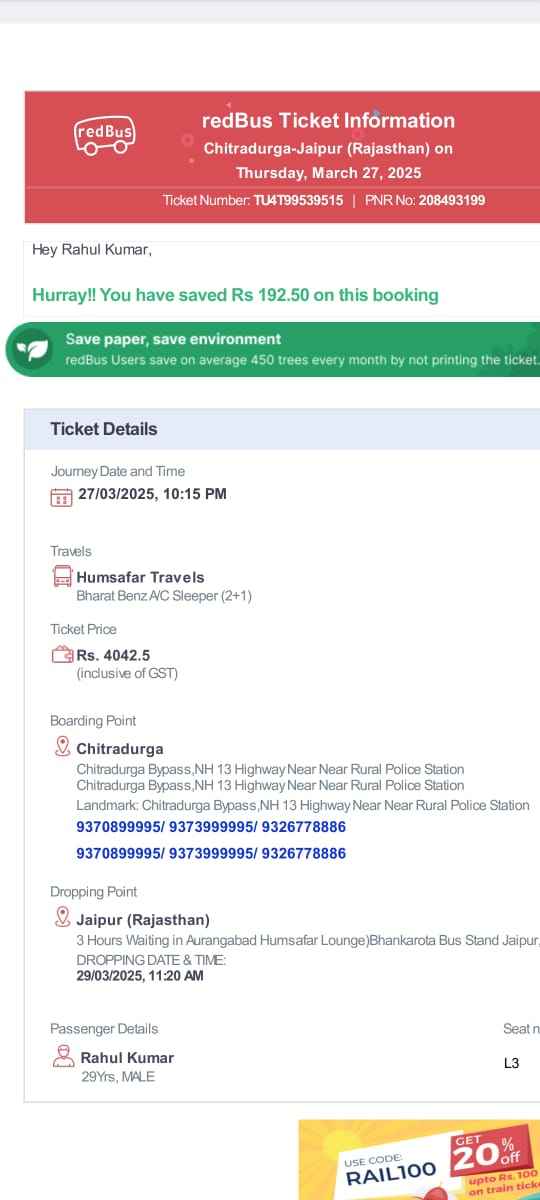This screenshot has height=1200, width=540.
Task: Click the location pin beside Chitradurga
Action: point(62,747)
